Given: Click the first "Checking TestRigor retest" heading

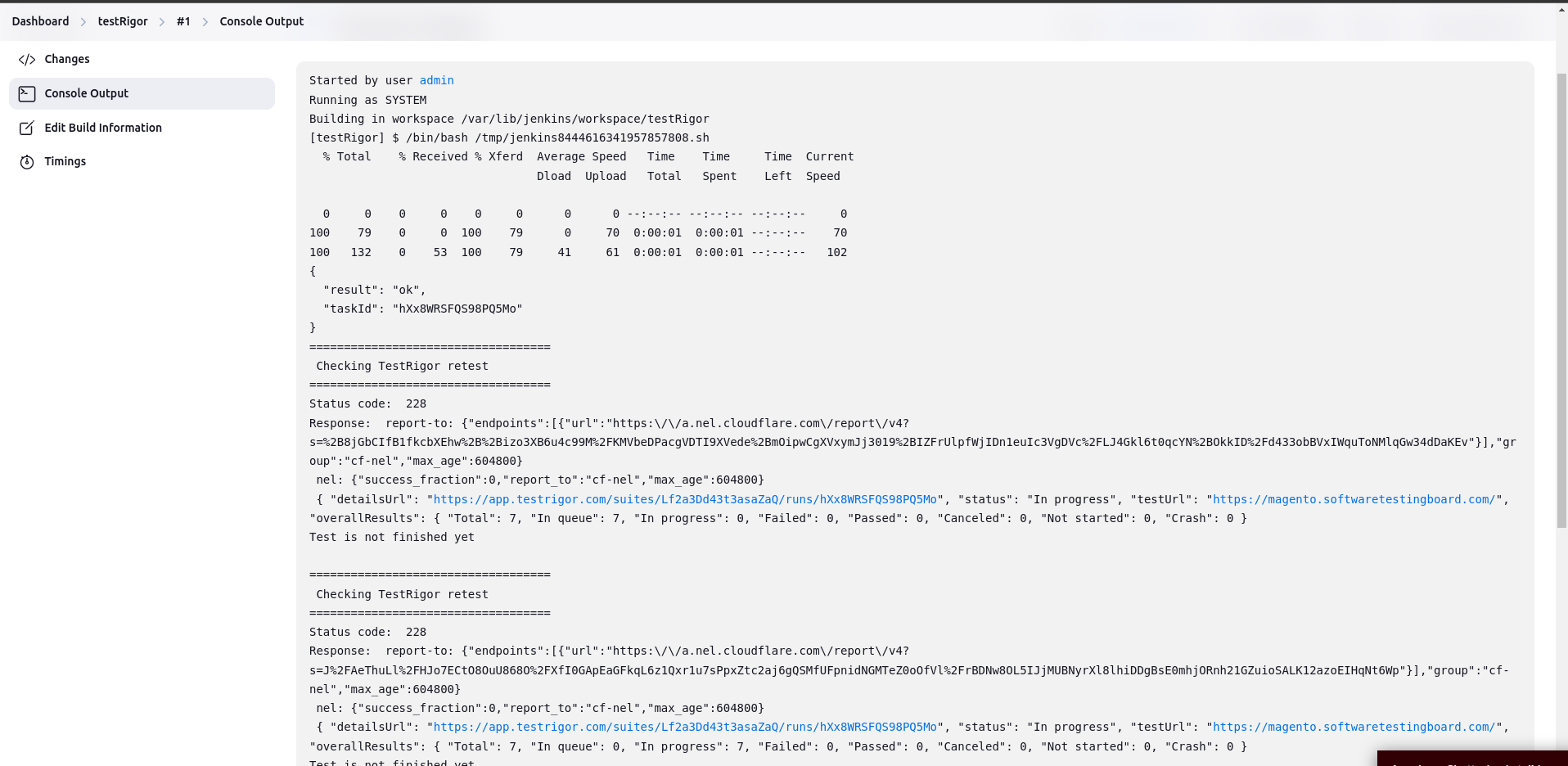Looking at the screenshot, I should point(402,366).
